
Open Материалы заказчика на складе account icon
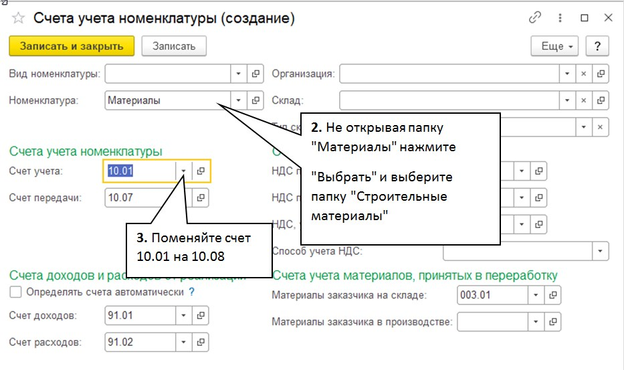(x=553, y=295)
